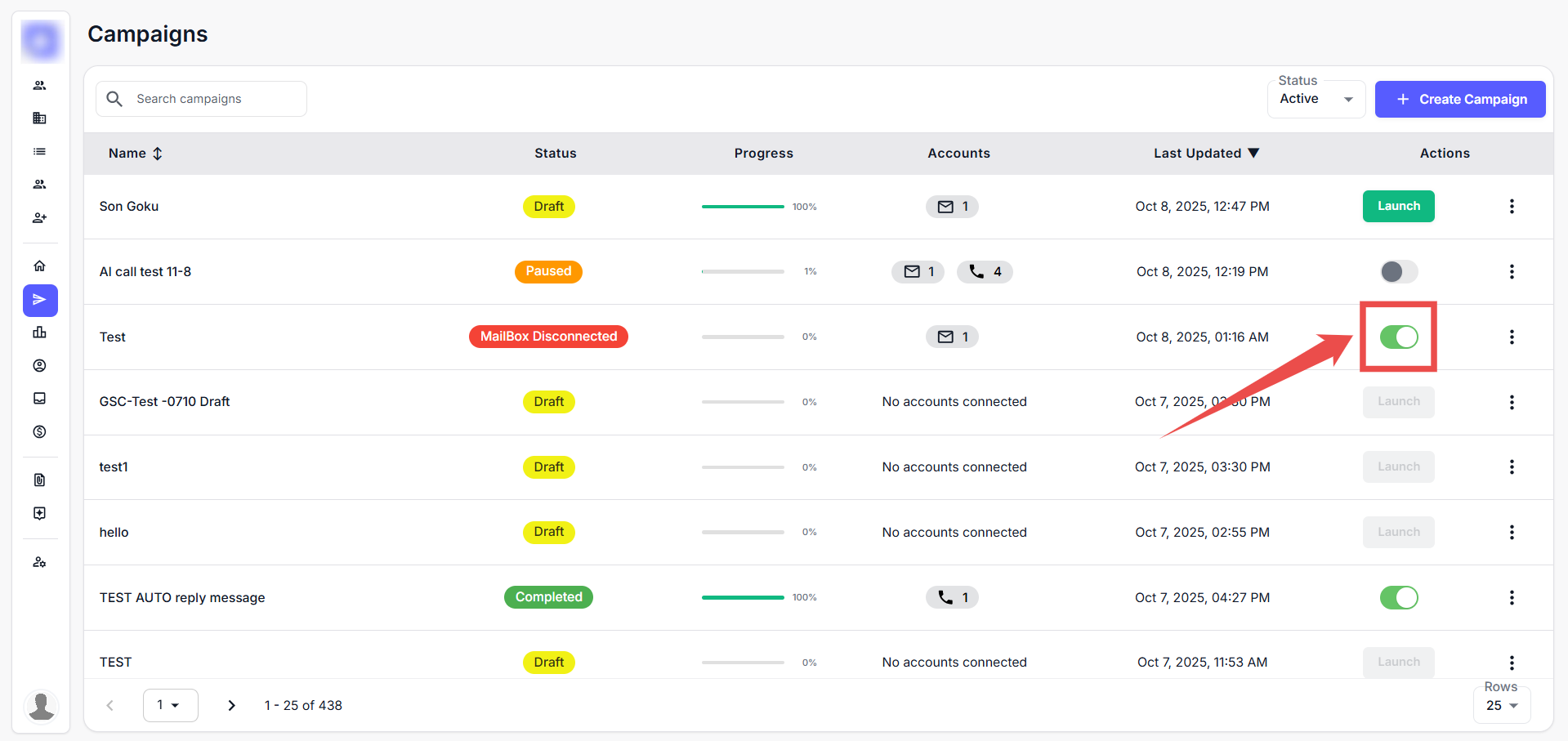This screenshot has width=1568, height=741.
Task: Click the add person sidebar icon
Action: pyautogui.click(x=39, y=218)
